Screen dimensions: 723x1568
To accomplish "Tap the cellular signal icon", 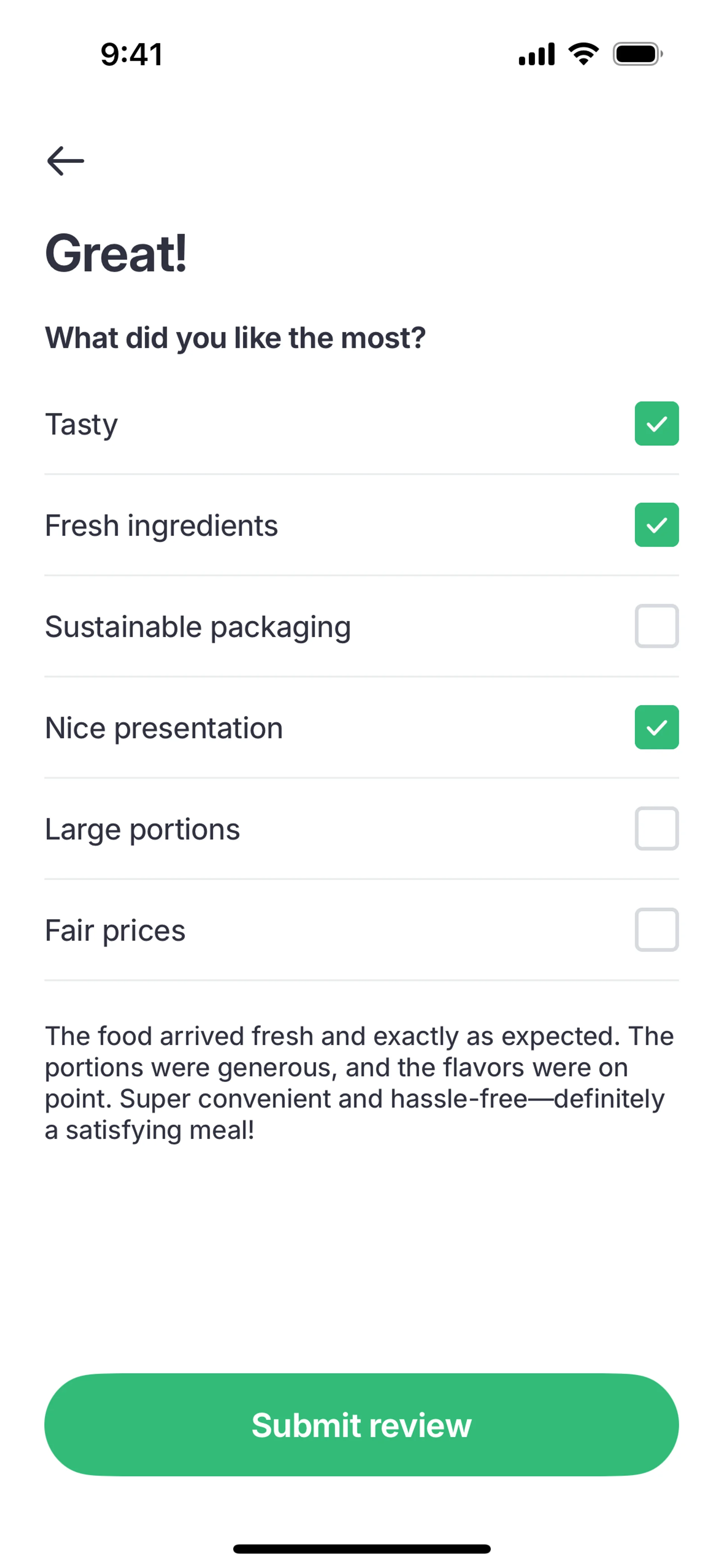I will coord(536,54).
